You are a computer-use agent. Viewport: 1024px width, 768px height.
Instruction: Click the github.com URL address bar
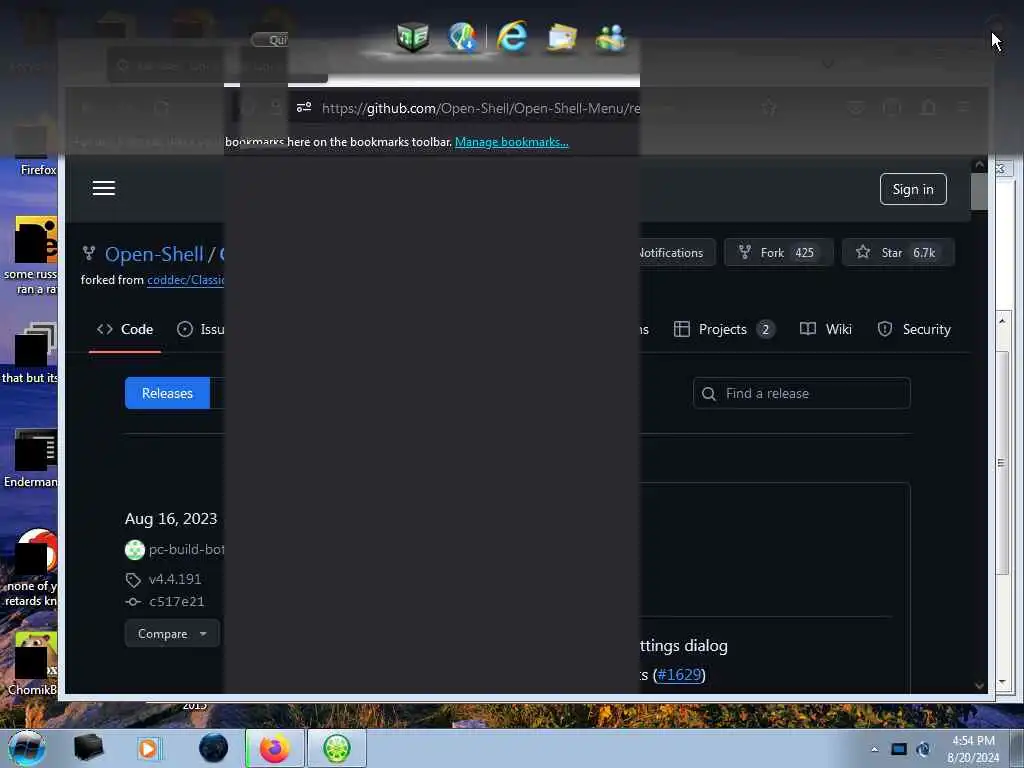(480, 108)
